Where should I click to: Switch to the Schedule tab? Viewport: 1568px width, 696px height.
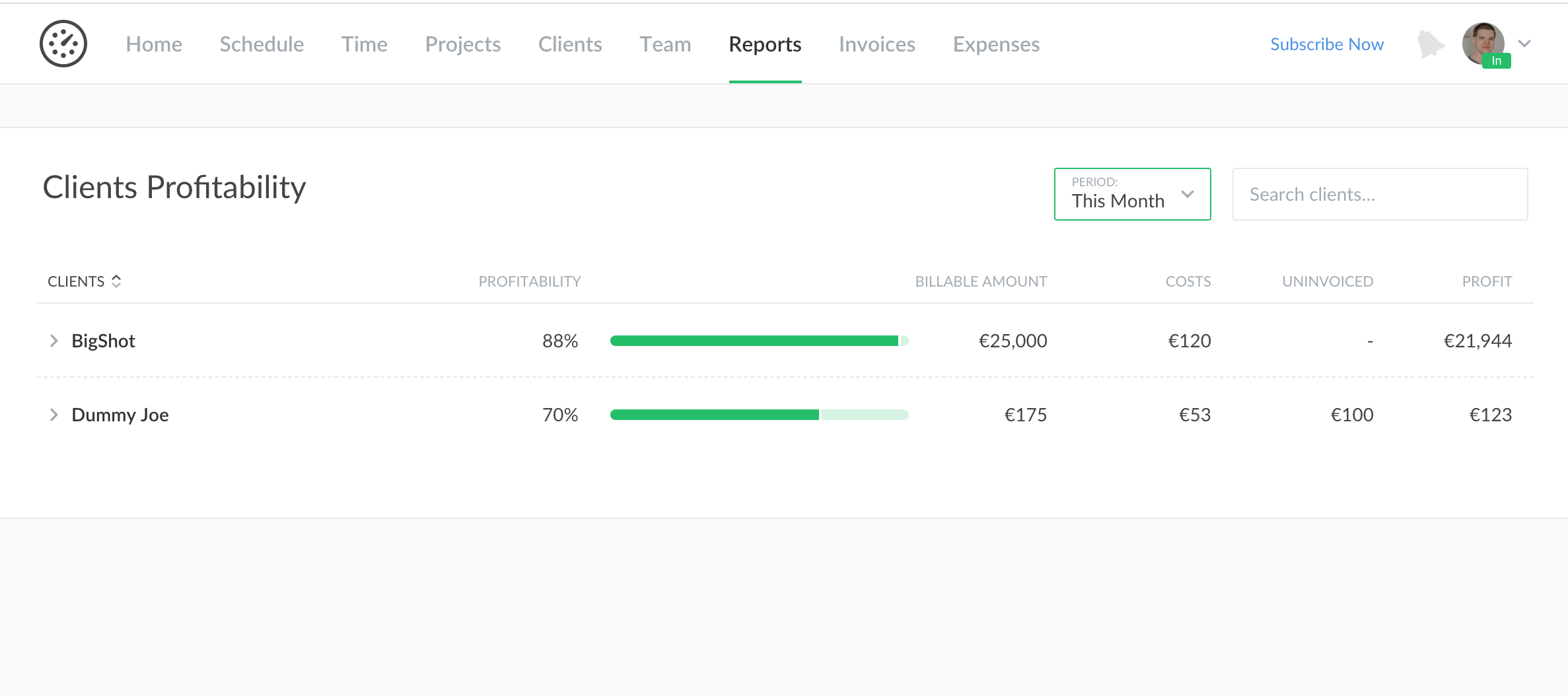tap(262, 44)
